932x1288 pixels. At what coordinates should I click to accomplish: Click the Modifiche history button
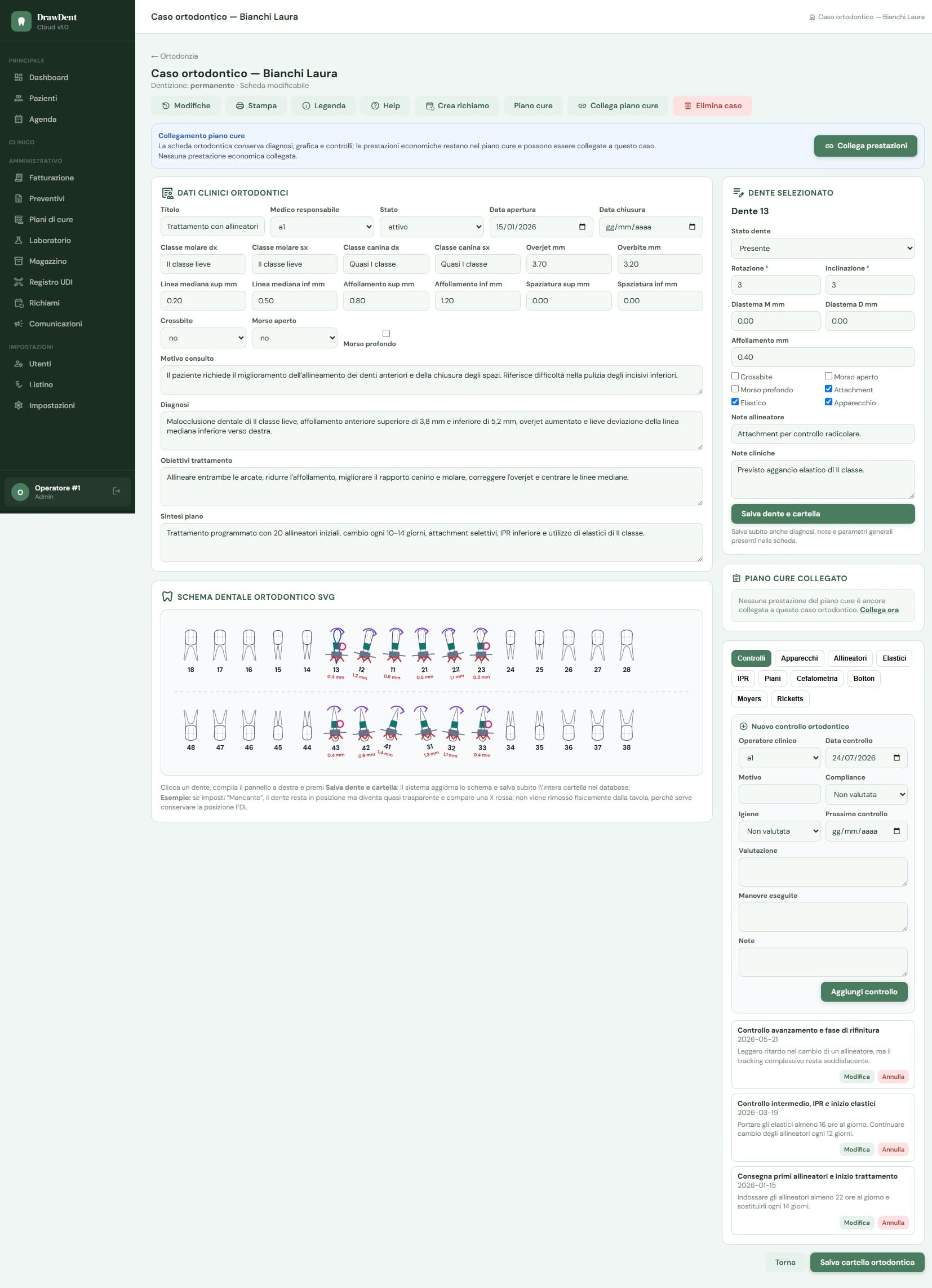tap(185, 105)
